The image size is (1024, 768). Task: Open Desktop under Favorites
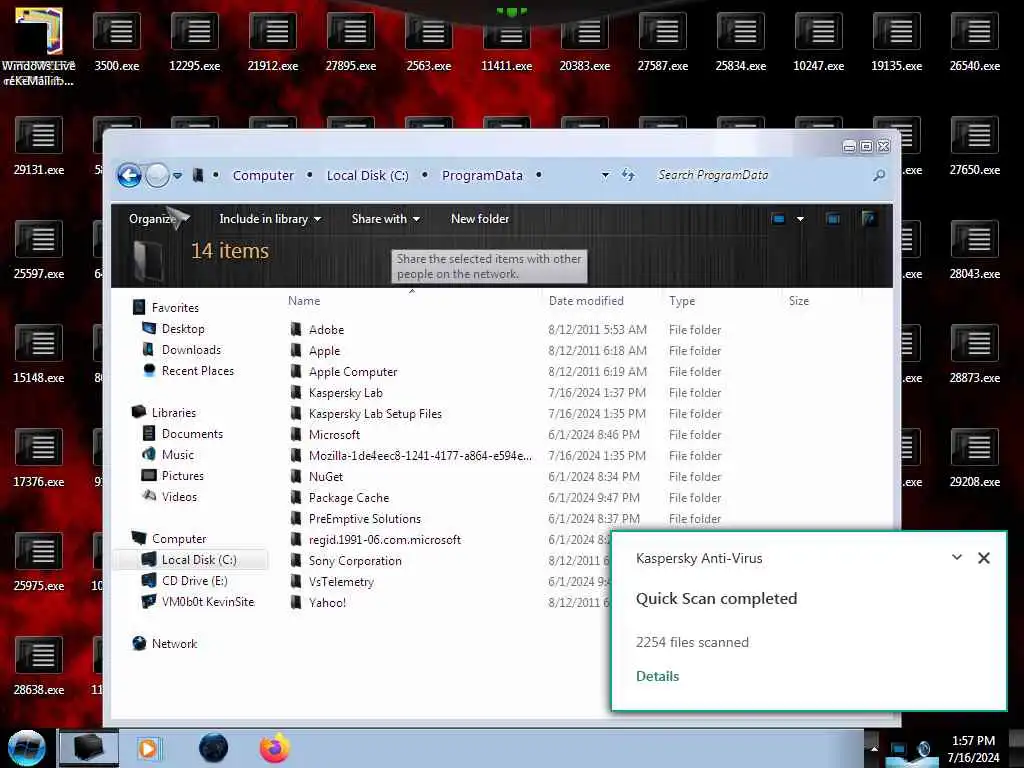pos(183,328)
